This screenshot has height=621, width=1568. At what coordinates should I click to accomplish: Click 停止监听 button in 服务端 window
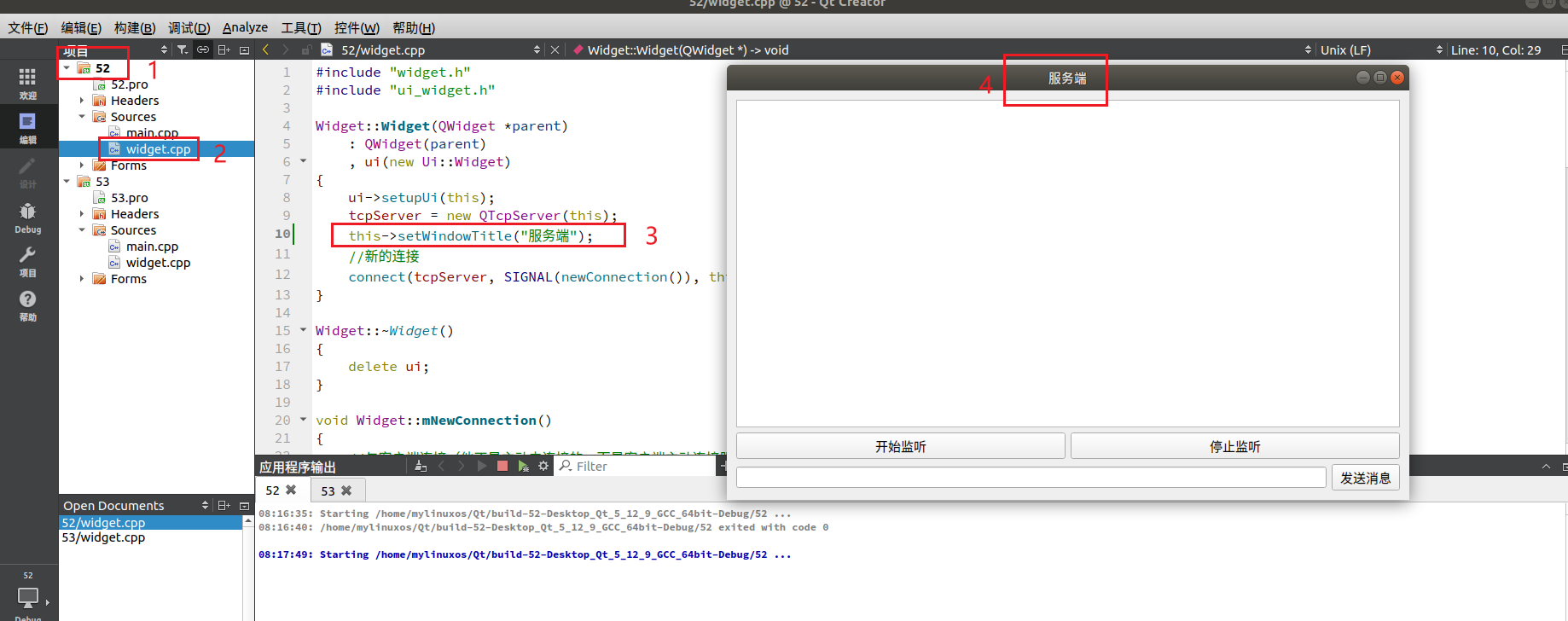click(1234, 446)
